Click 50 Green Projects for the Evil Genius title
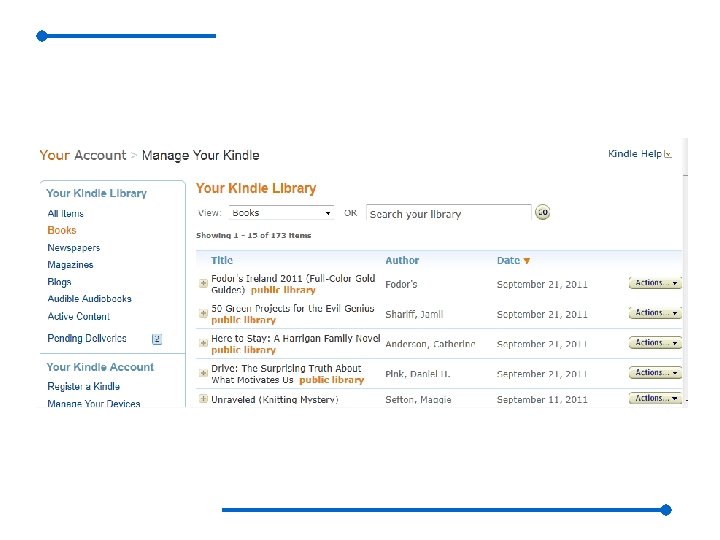Viewport: 720px width, 540px height. click(x=292, y=309)
